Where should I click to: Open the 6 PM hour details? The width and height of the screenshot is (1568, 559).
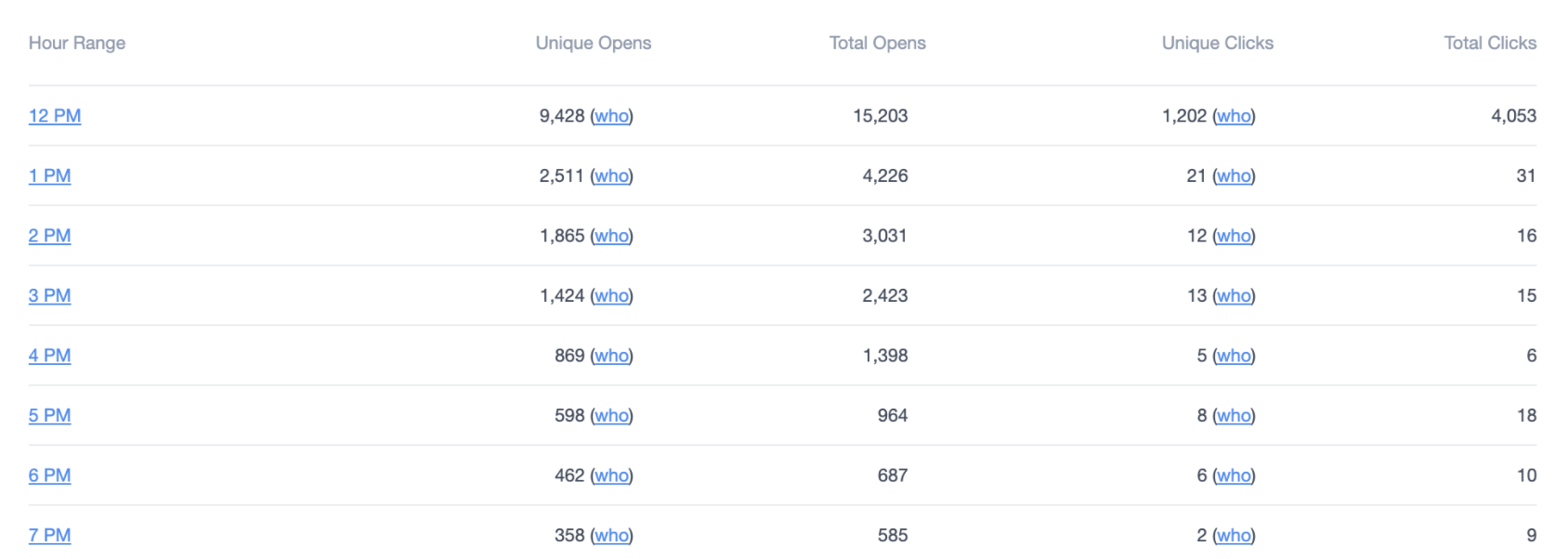50,475
